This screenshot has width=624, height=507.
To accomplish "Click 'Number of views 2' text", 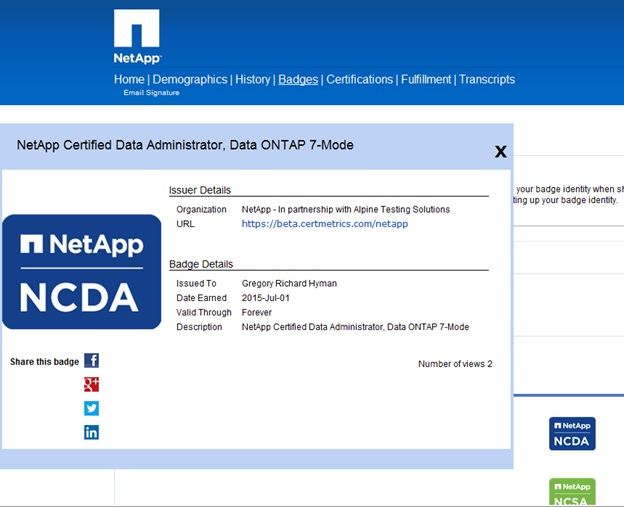I will pos(455,364).
